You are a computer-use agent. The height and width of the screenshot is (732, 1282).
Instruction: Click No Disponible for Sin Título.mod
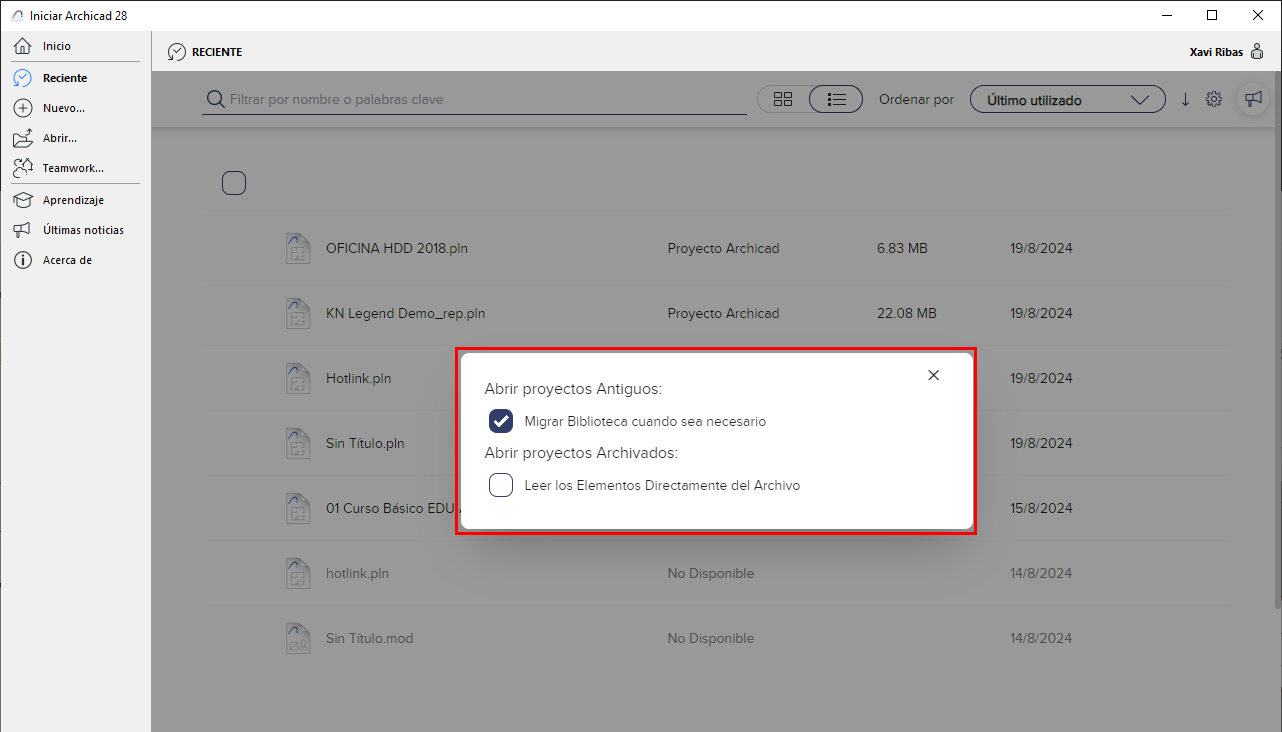point(711,638)
